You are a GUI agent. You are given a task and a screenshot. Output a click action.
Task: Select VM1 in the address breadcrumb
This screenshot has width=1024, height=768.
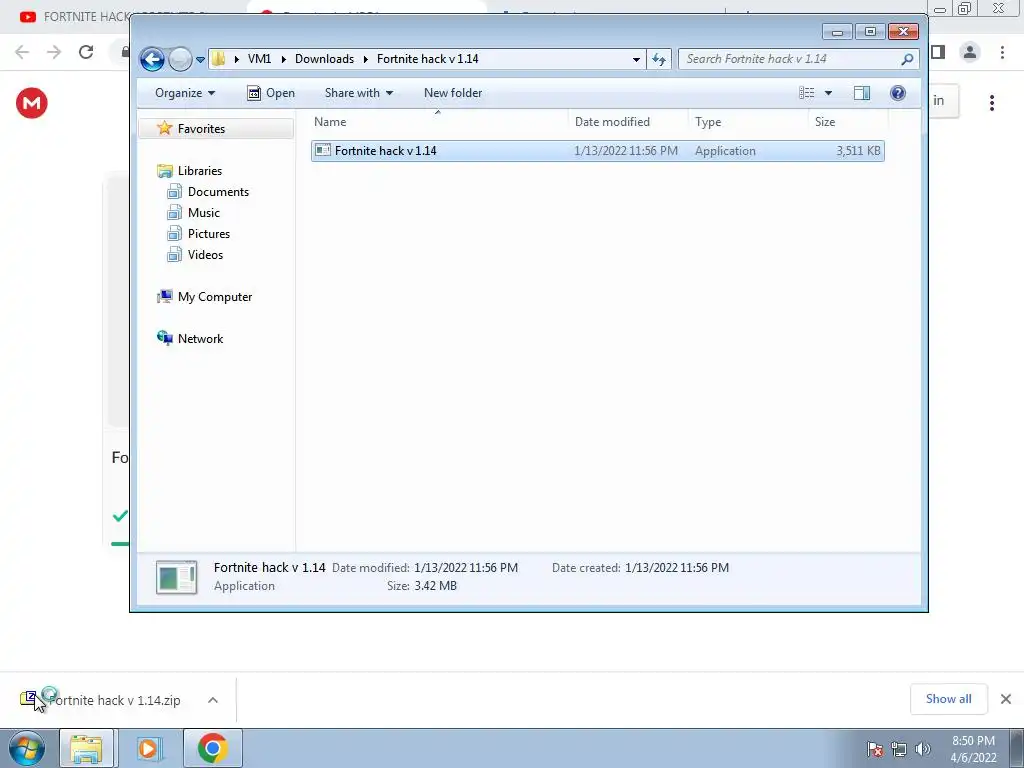click(259, 59)
